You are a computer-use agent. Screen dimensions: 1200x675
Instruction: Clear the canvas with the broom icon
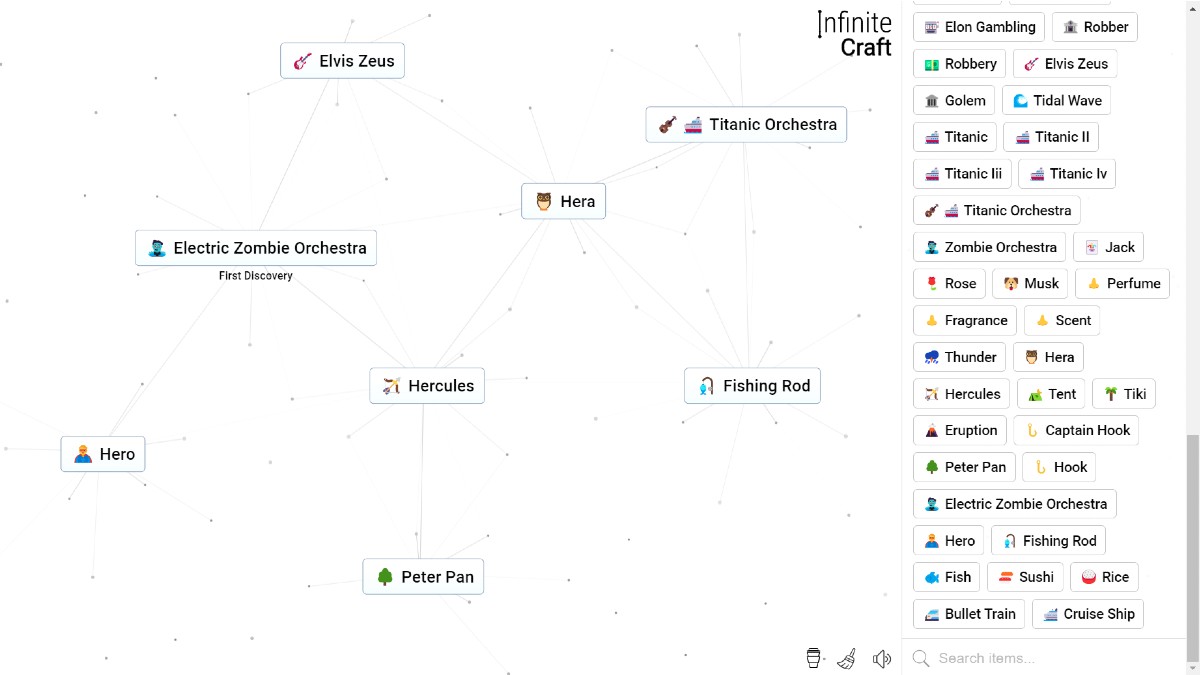point(847,658)
